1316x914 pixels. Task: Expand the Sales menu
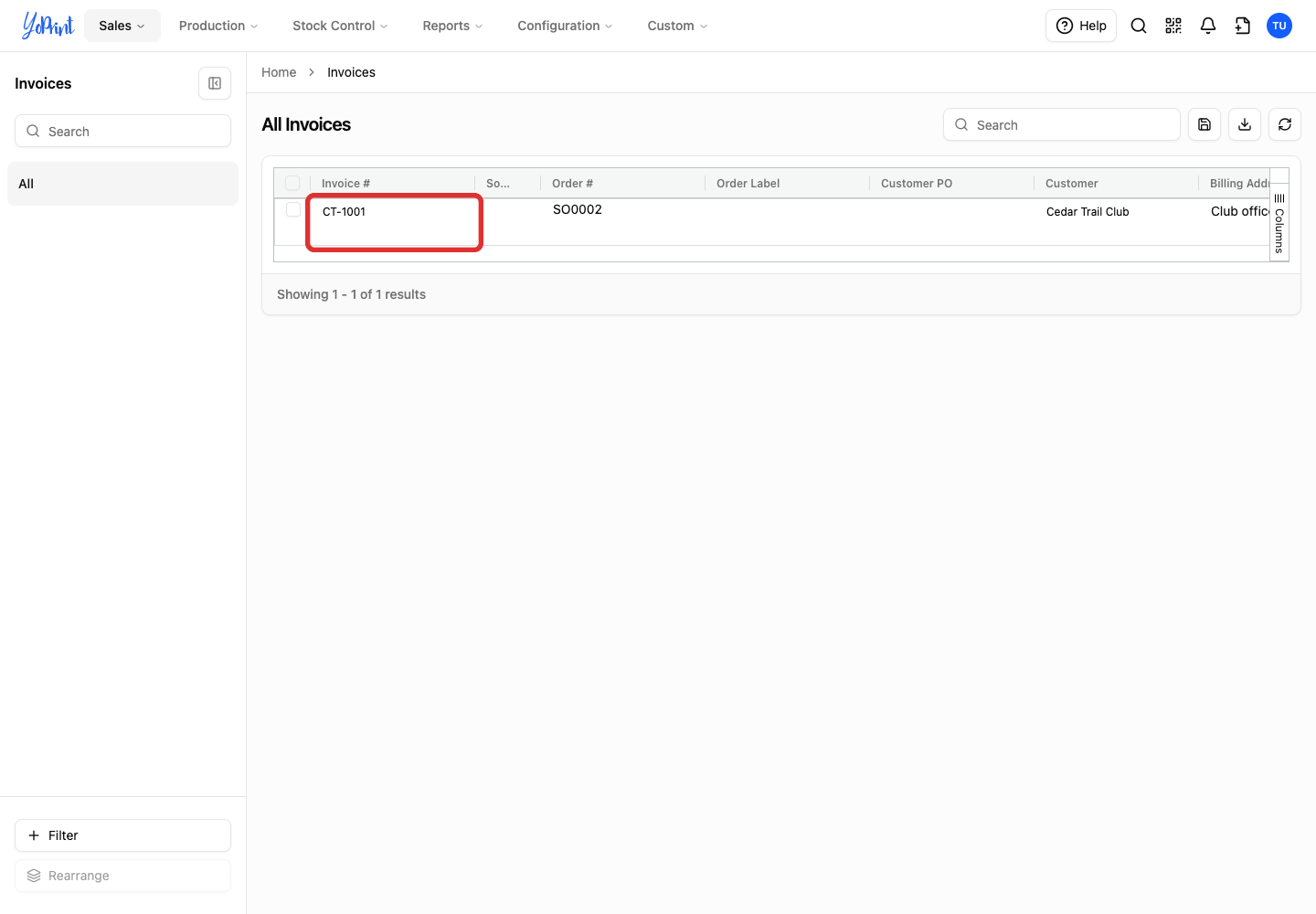pos(122,26)
